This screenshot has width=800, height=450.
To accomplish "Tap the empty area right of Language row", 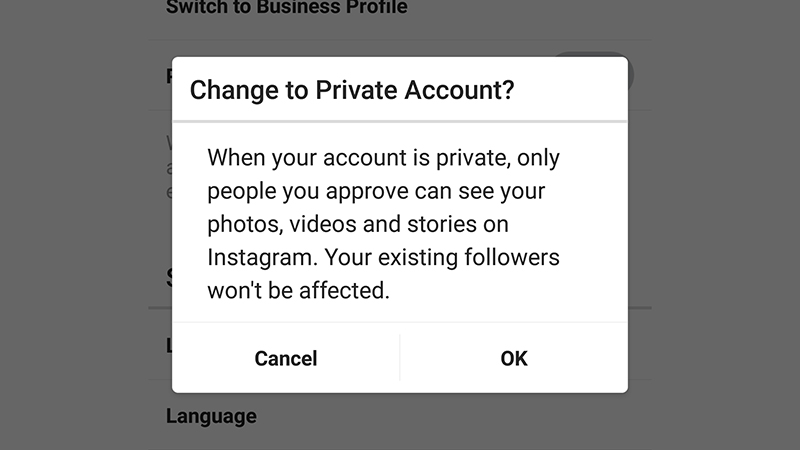I will pos(454,416).
